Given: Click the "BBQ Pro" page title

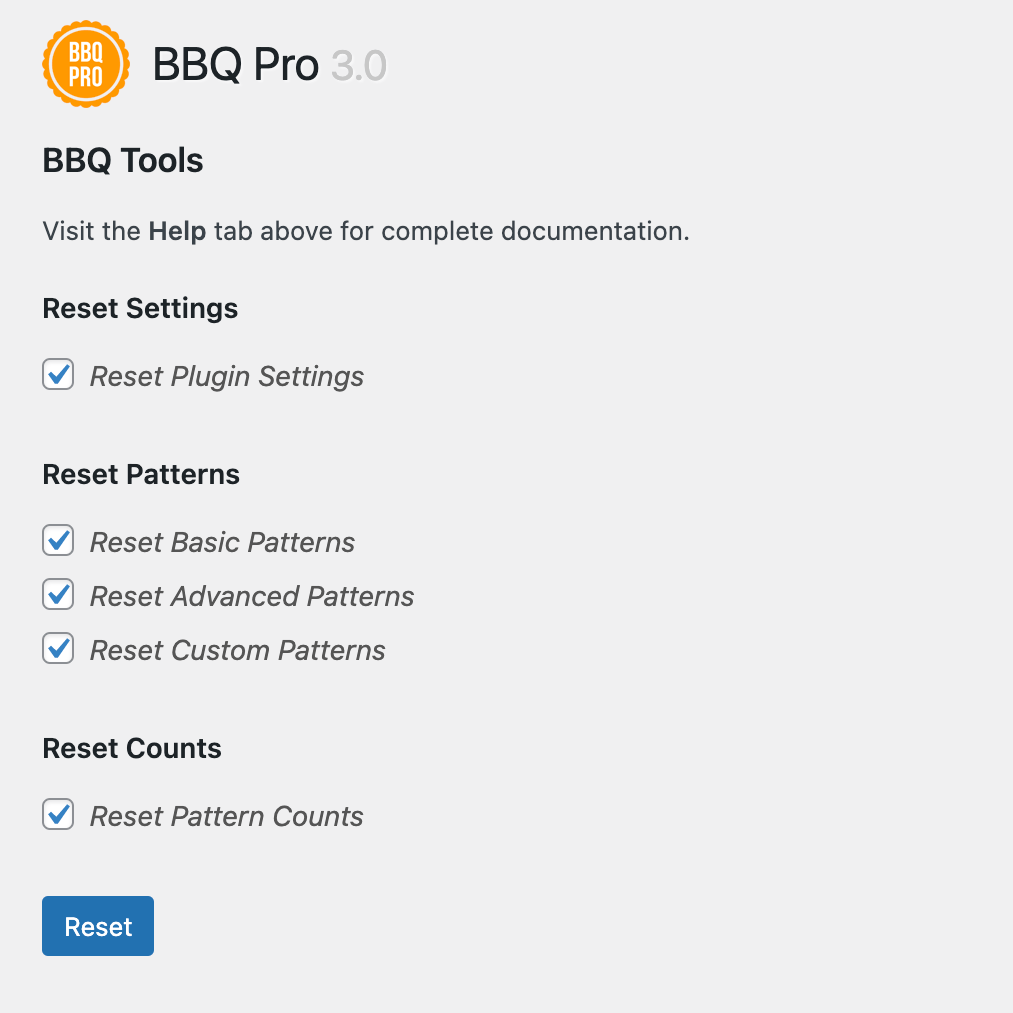Looking at the screenshot, I should point(236,66).
